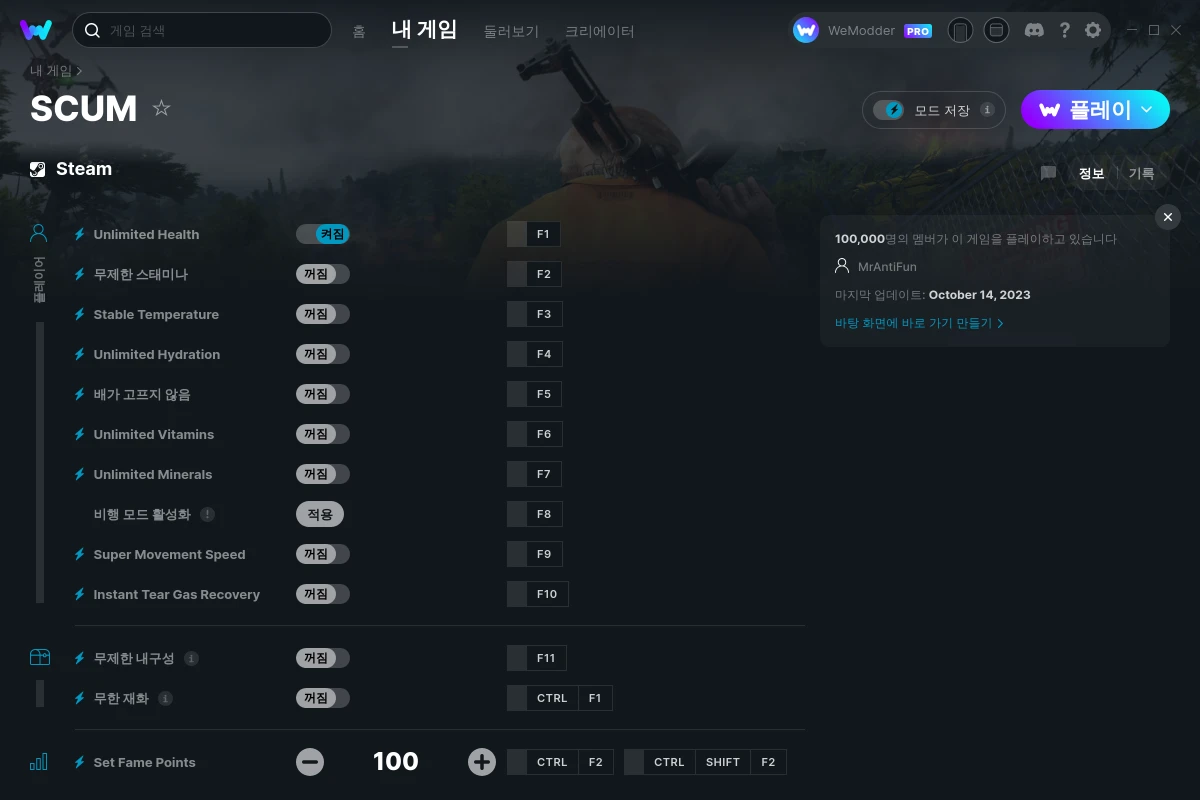The height and width of the screenshot is (800, 1200).
Task: Click the 적용 button for 비행 모드 활성화
Action: (320, 514)
